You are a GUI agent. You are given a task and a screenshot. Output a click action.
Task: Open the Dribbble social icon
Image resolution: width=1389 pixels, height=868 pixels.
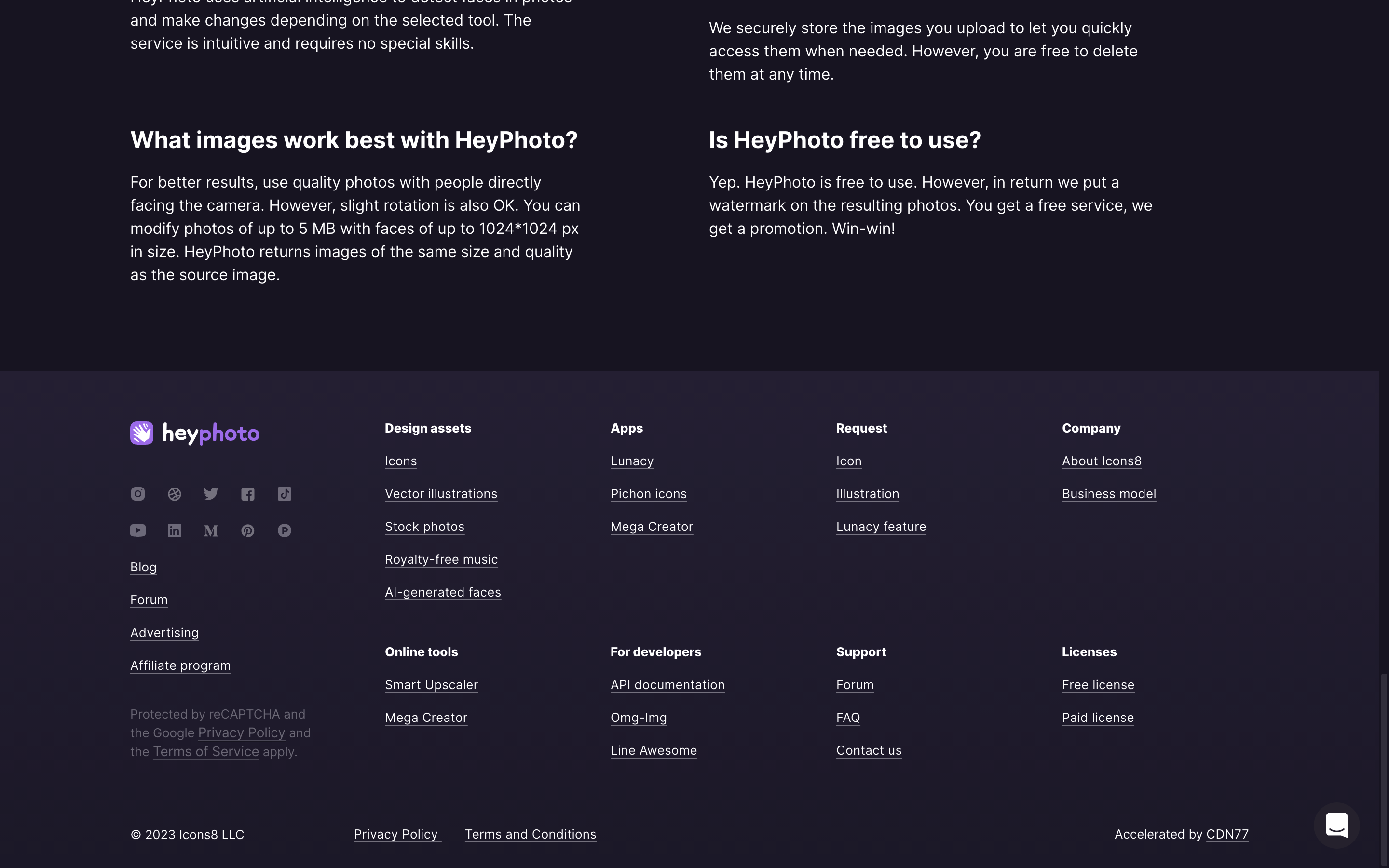175,494
